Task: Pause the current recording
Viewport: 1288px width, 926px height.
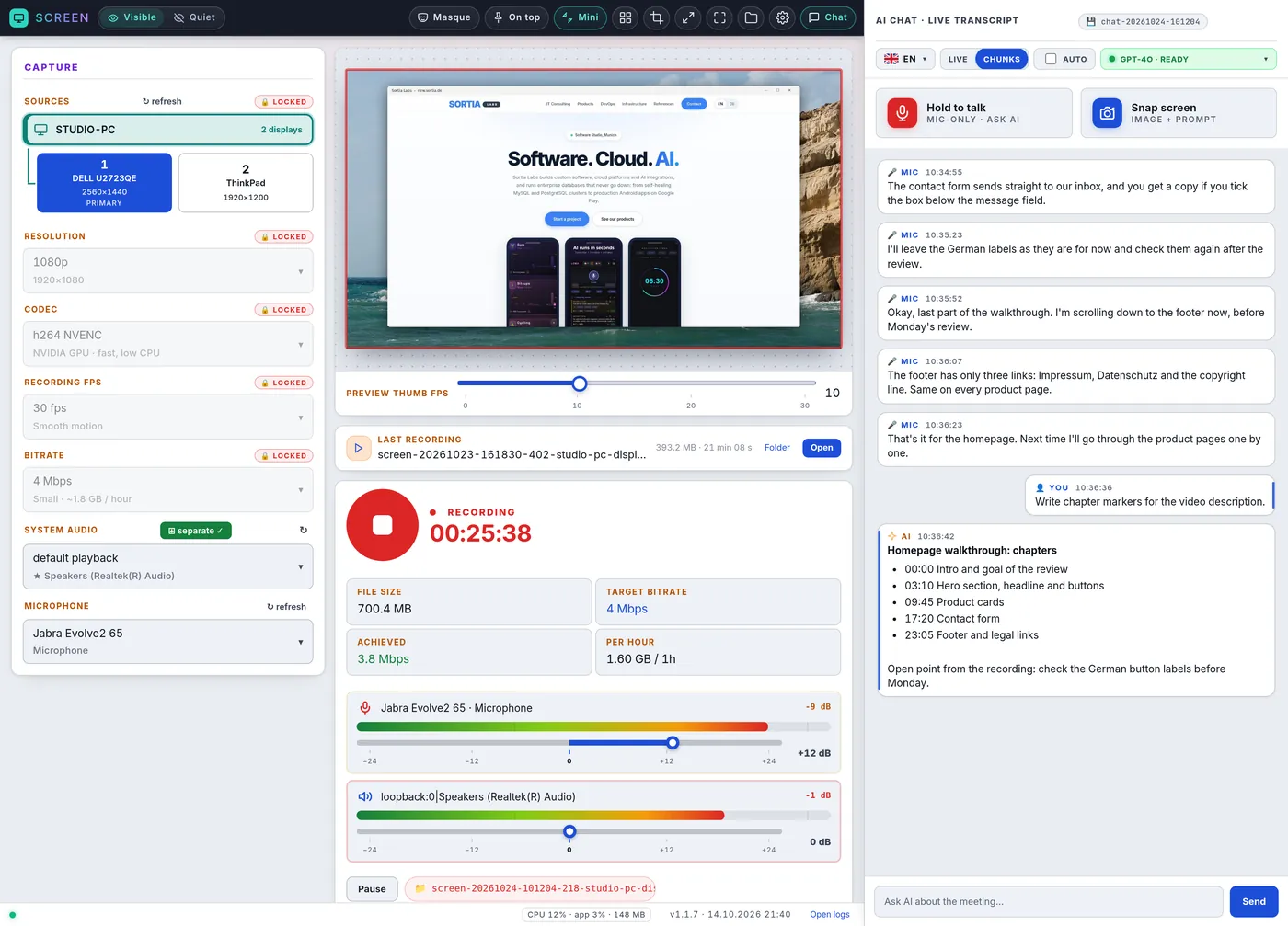Action: (372, 889)
